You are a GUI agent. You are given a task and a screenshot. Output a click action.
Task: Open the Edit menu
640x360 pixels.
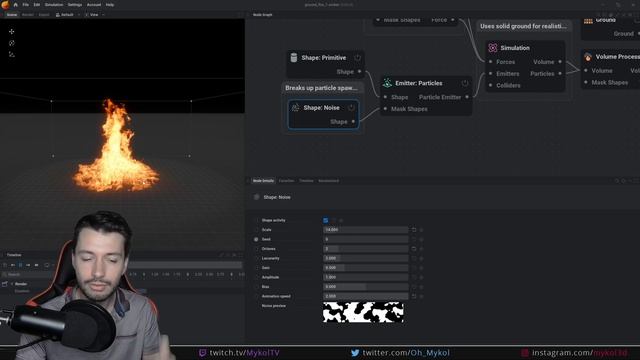click(x=37, y=5)
